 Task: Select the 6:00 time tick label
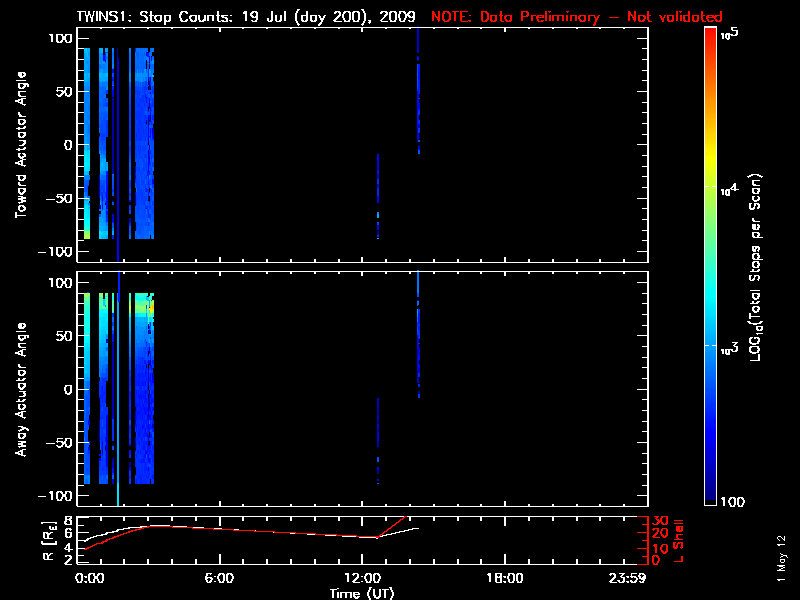click(220, 579)
